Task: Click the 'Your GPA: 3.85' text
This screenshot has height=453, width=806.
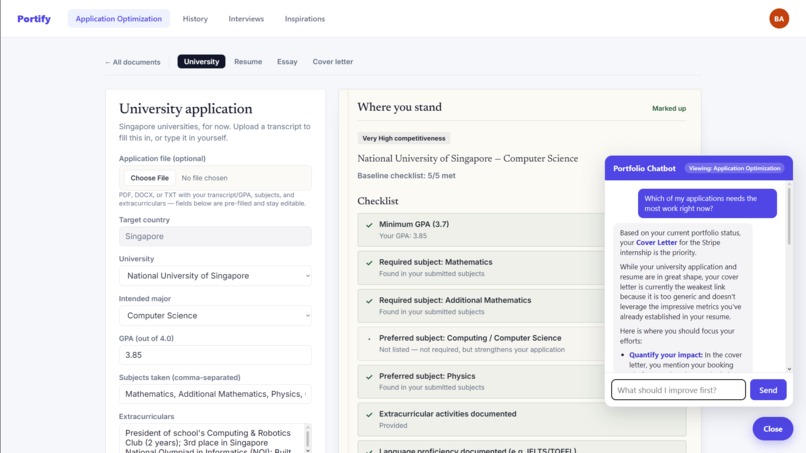Action: pyautogui.click(x=402, y=236)
